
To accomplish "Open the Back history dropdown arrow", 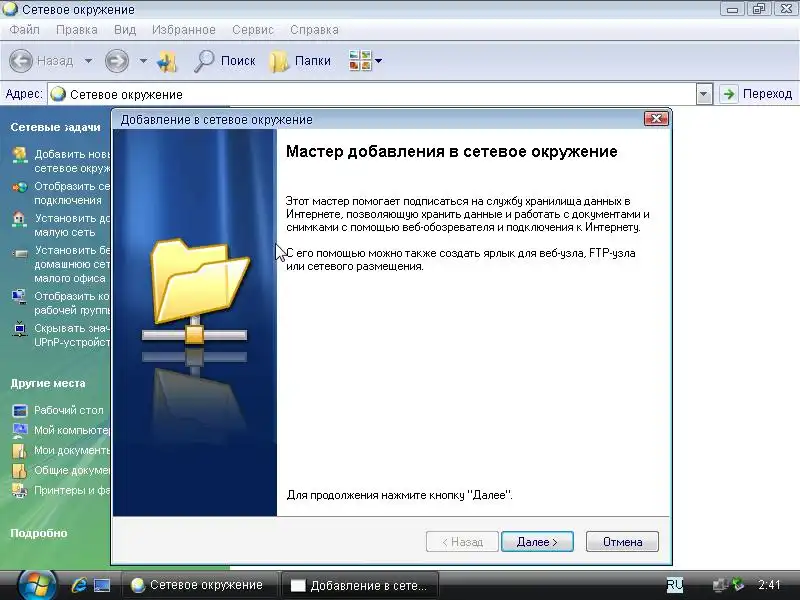I will [x=88, y=61].
